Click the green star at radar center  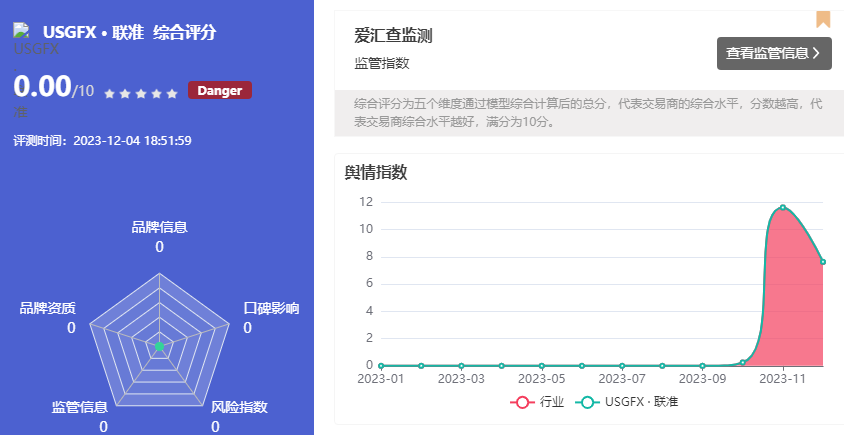(x=158, y=346)
